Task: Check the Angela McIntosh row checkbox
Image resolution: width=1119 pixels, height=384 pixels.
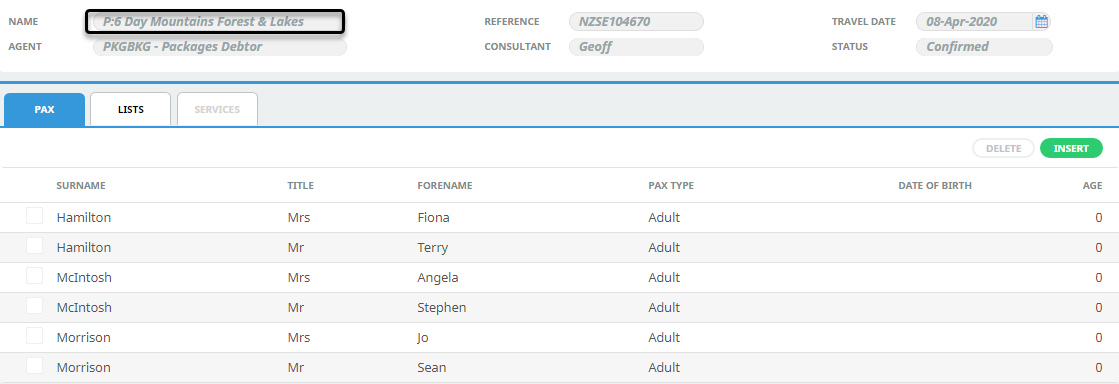Action: tap(34, 276)
